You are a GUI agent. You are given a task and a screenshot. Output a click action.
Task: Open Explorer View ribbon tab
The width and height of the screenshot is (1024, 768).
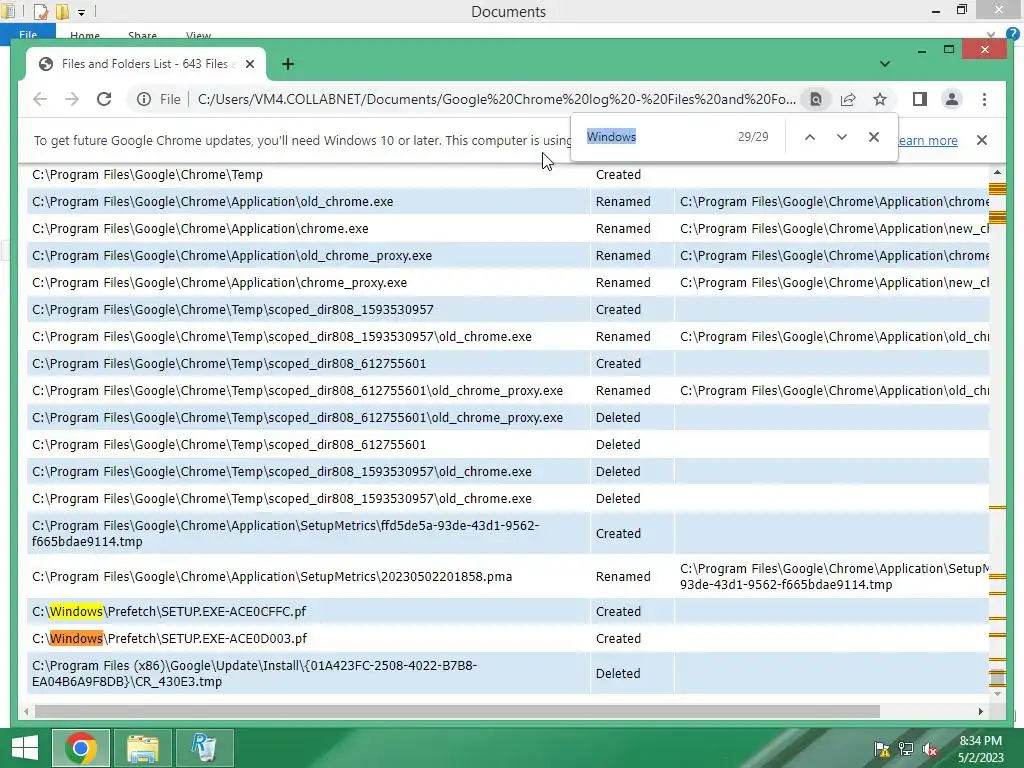coord(199,36)
